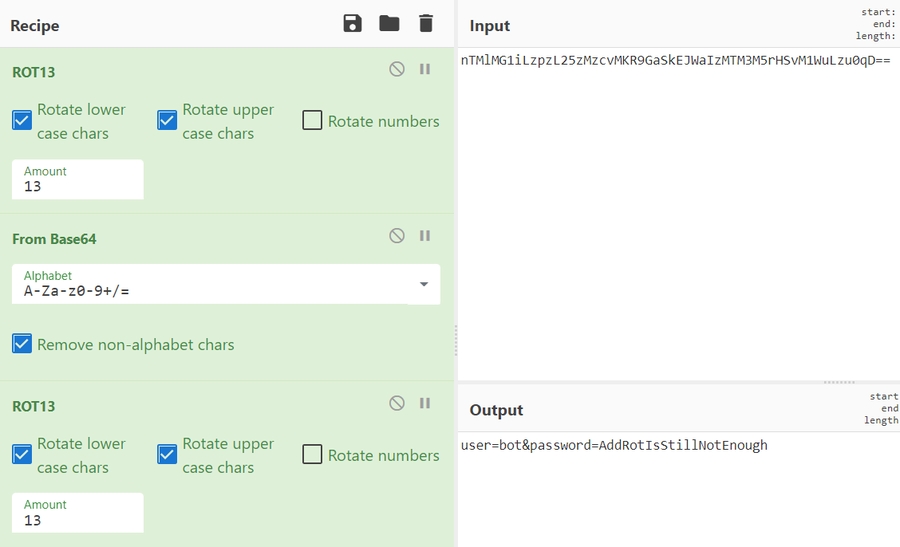Image resolution: width=900 pixels, height=547 pixels.
Task: Grab the Input/Output pane divider handle
Action: (x=839, y=382)
